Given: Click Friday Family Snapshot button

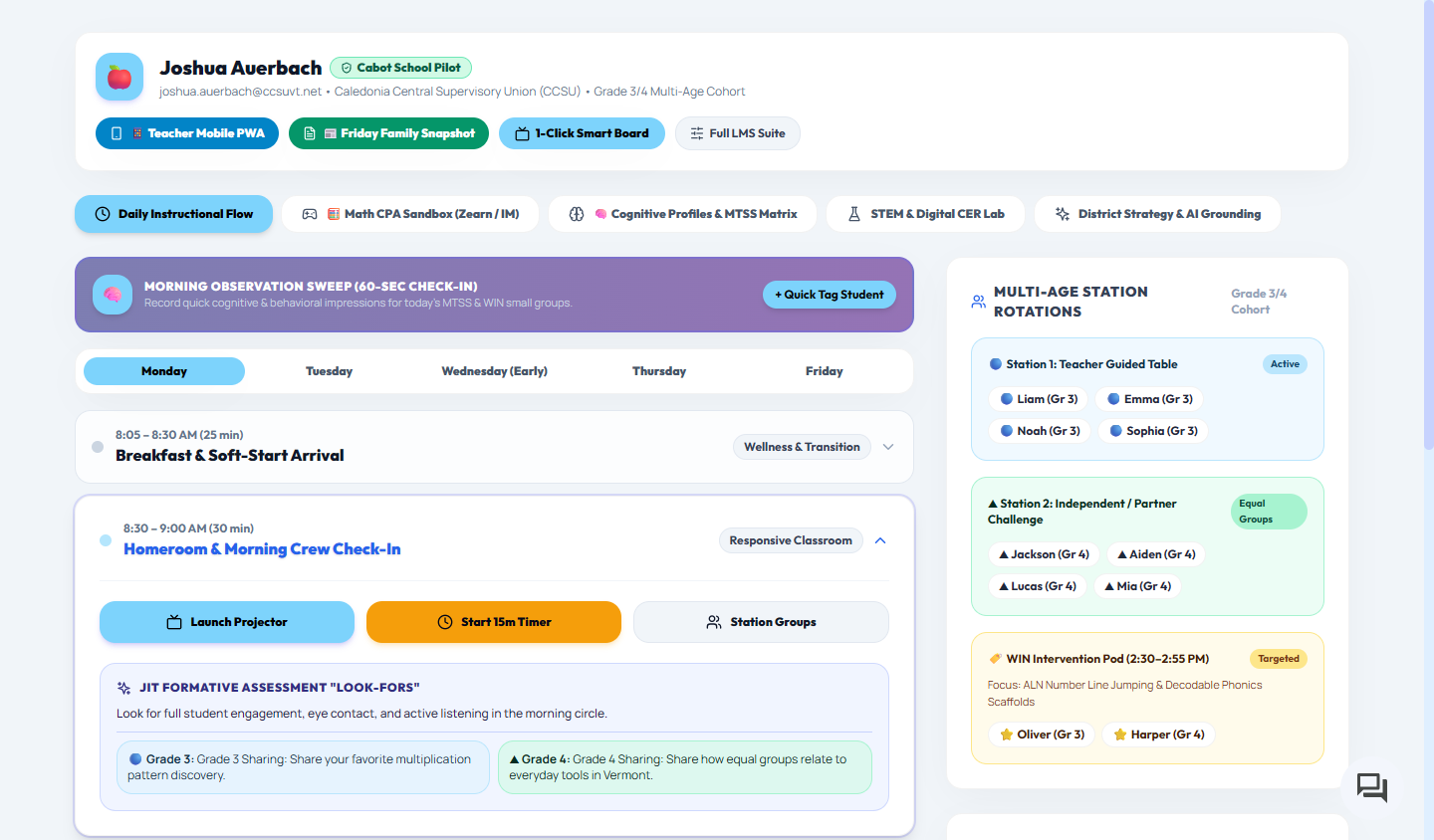Looking at the screenshot, I should (x=389, y=133).
